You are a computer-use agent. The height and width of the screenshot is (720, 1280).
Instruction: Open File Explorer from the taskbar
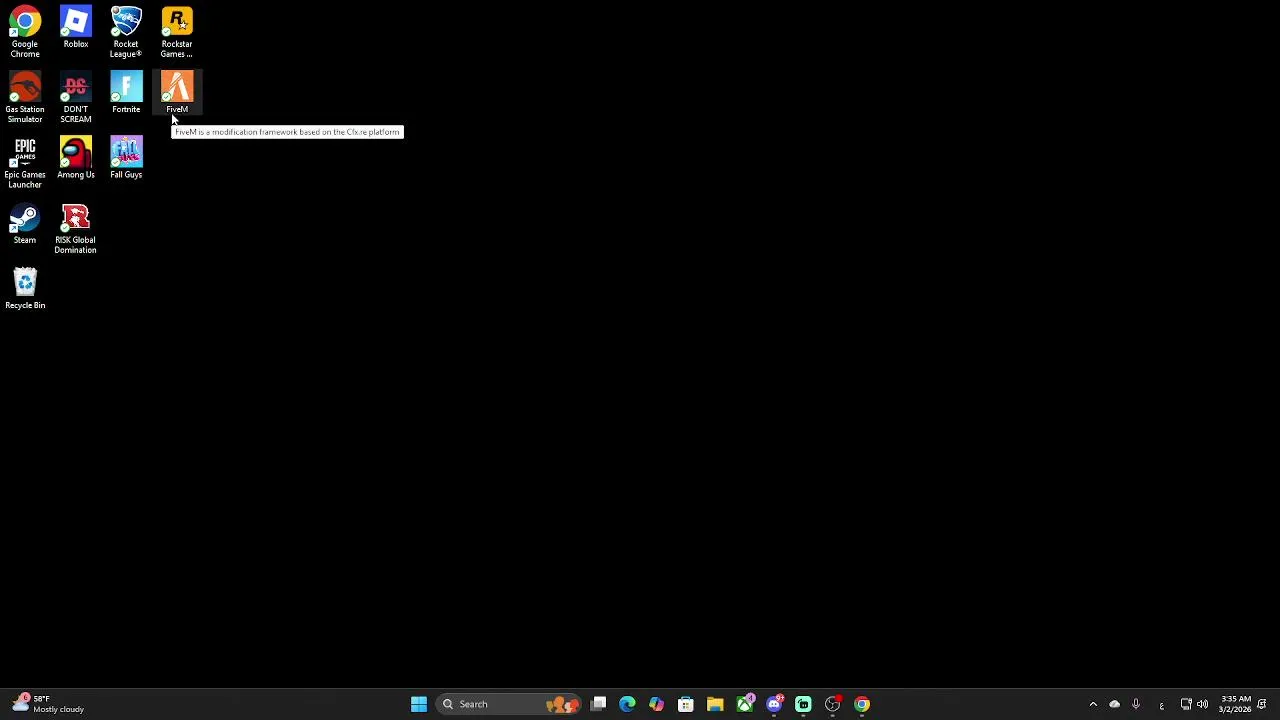click(x=715, y=704)
